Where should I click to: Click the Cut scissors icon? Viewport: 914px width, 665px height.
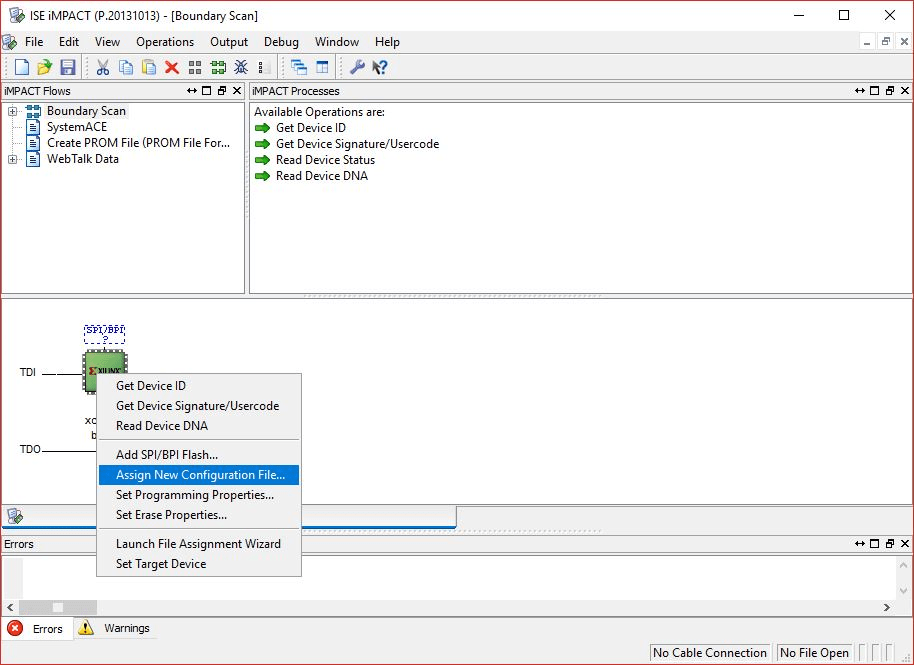(102, 67)
